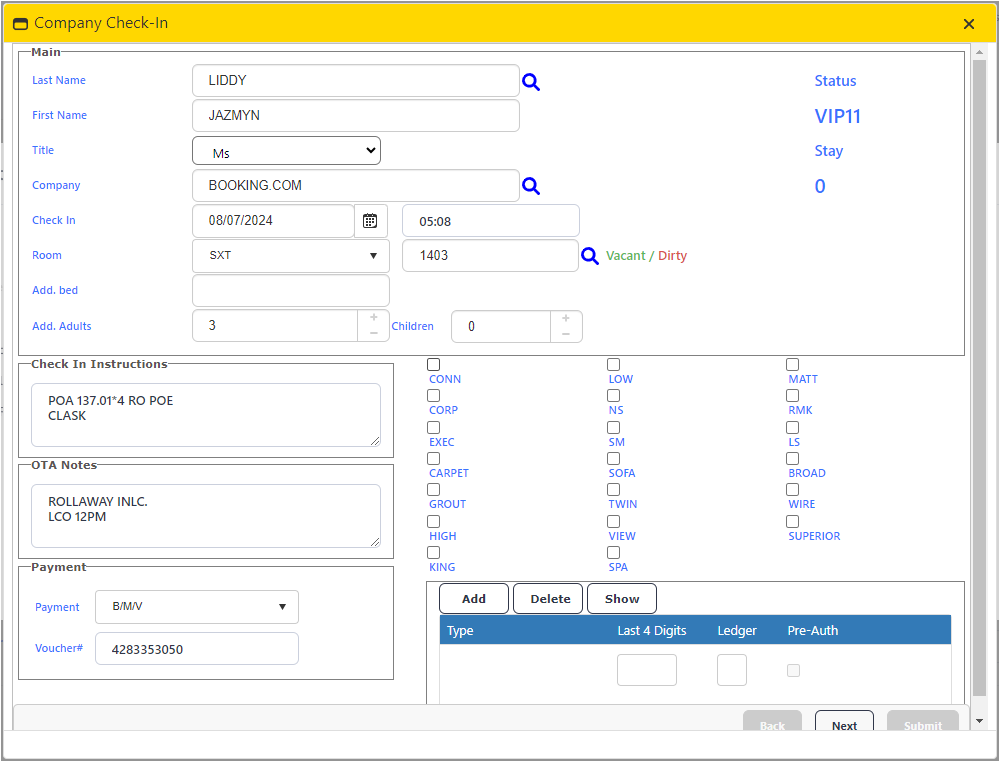Open the Payment method dropdown B/M/V

(197, 607)
